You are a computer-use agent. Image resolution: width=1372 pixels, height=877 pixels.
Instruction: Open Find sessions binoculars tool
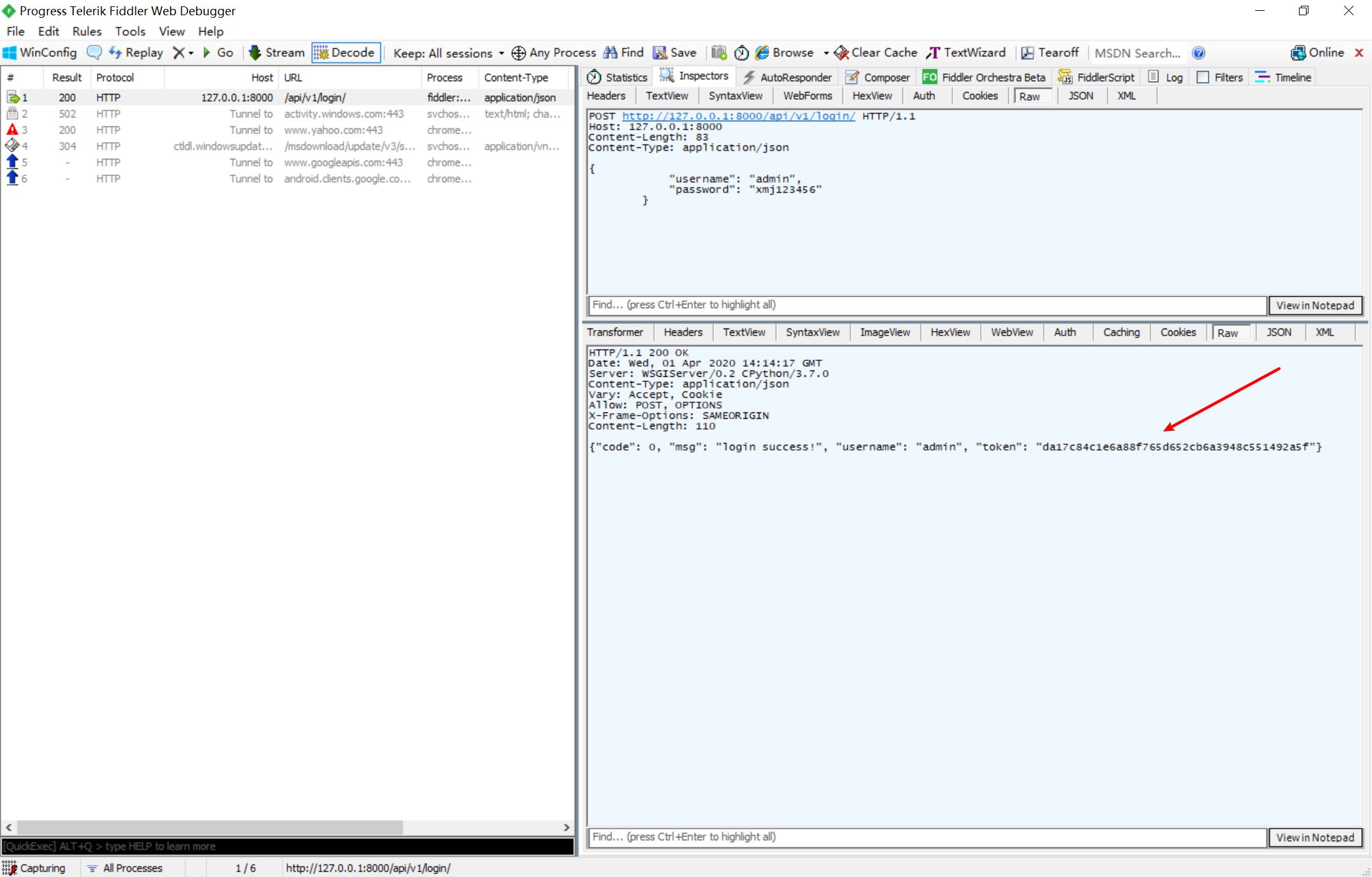(x=624, y=53)
